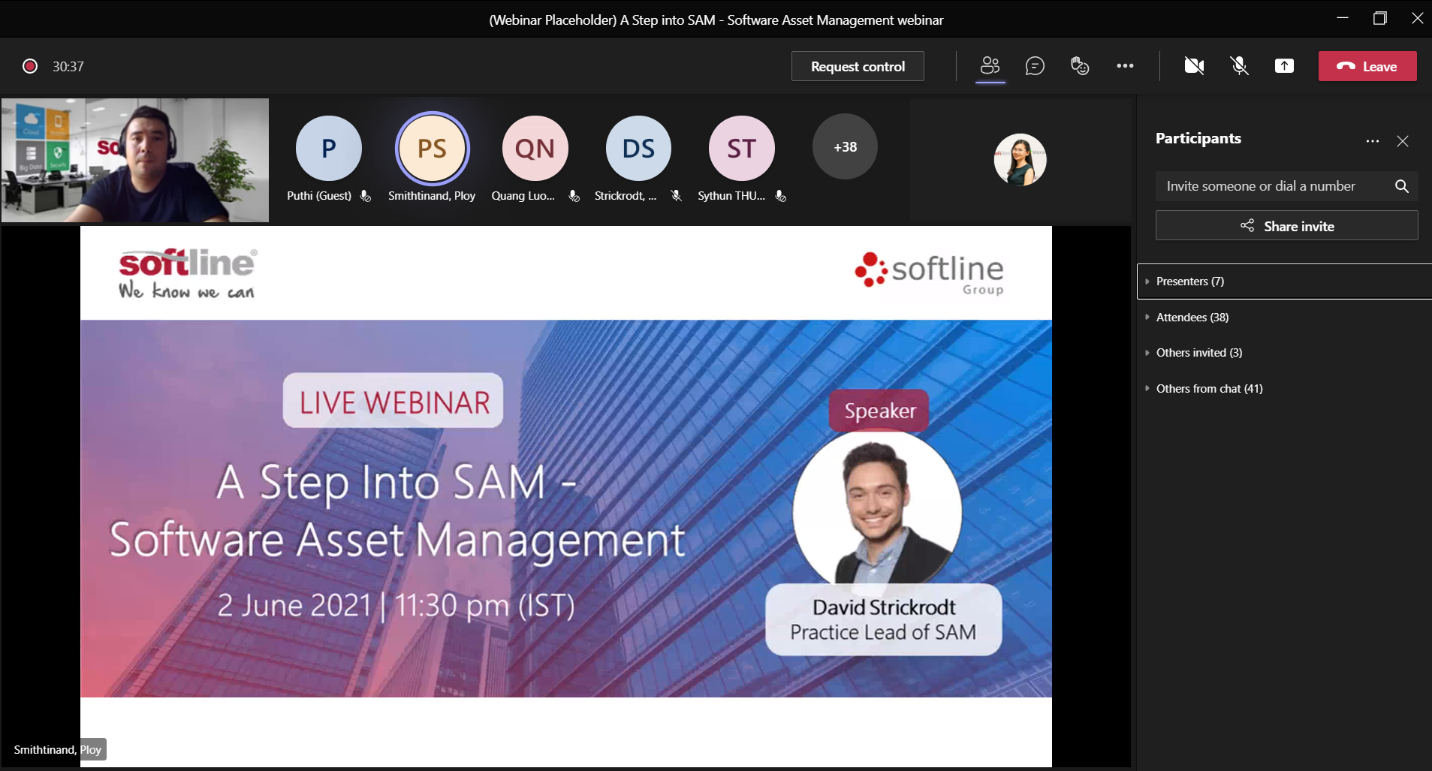
Task: Select Puthi (Guest) participant avatar
Action: coord(328,148)
